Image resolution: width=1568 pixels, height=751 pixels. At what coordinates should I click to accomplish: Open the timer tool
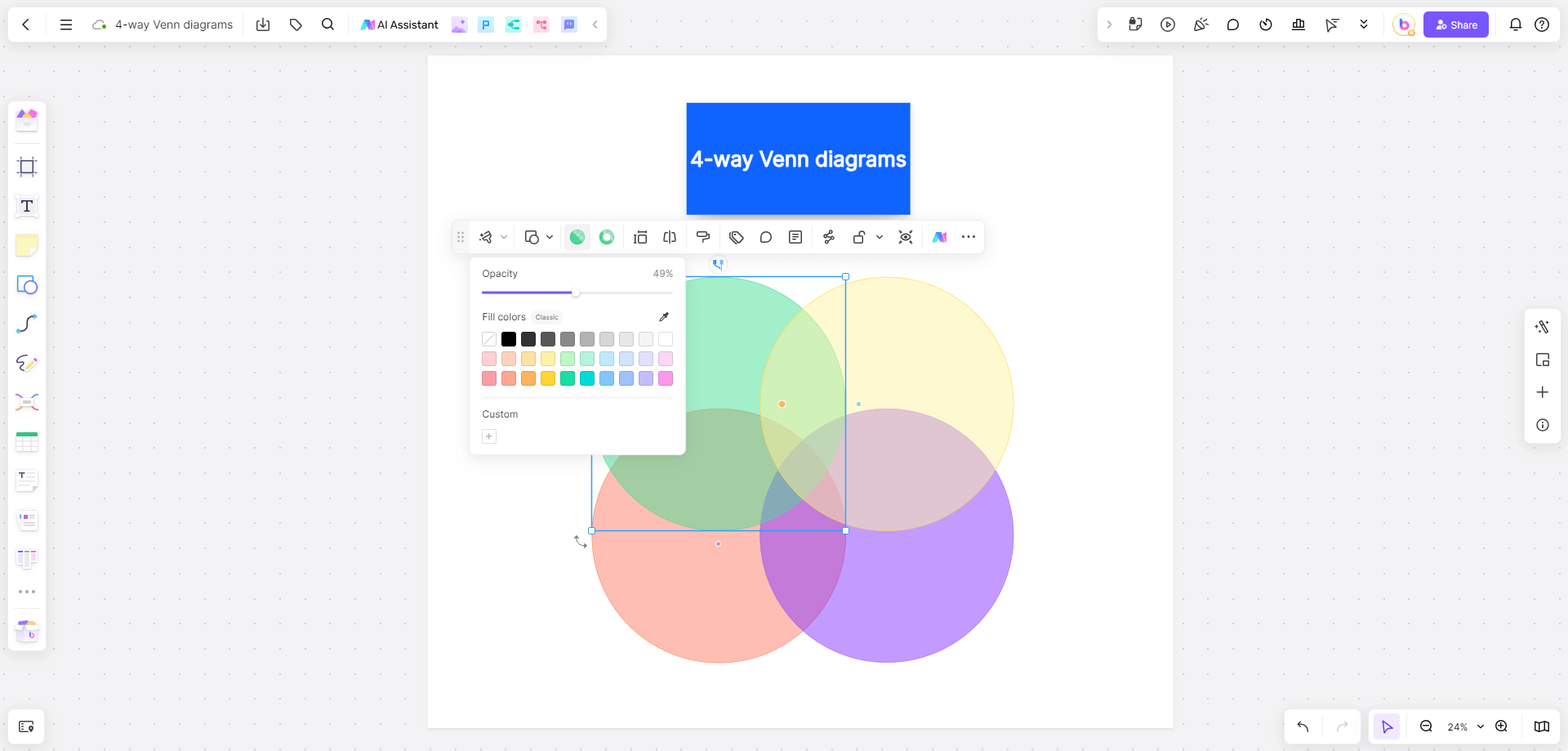(1266, 25)
